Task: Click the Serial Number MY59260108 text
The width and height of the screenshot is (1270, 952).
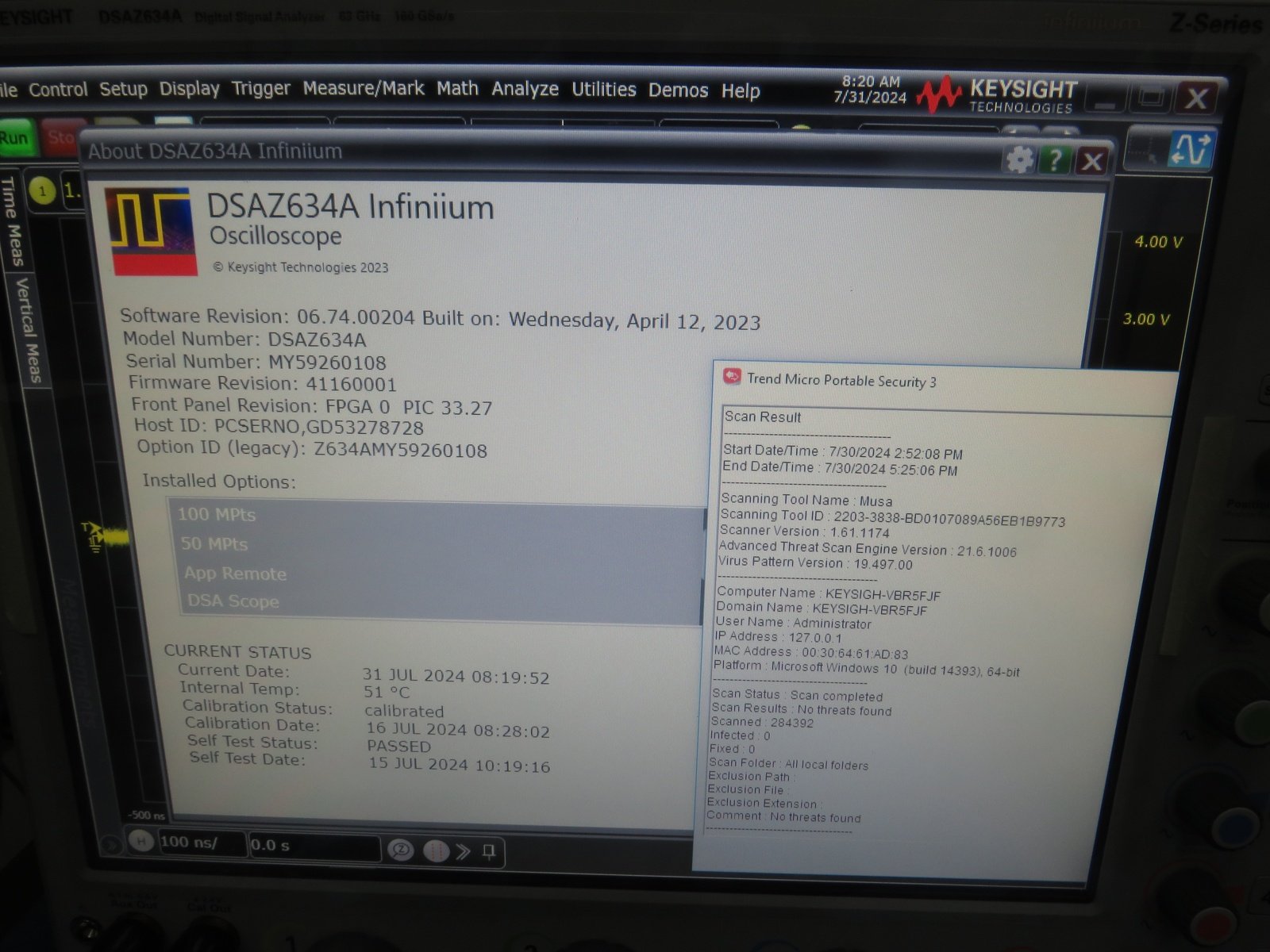Action: (x=256, y=362)
